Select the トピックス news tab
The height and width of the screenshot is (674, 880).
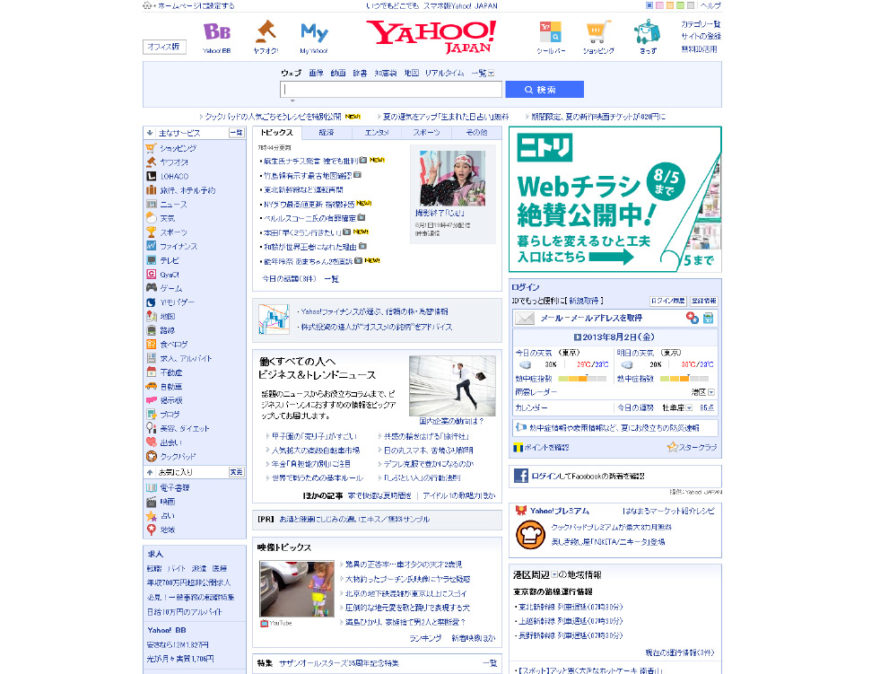pyautogui.click(x=277, y=132)
